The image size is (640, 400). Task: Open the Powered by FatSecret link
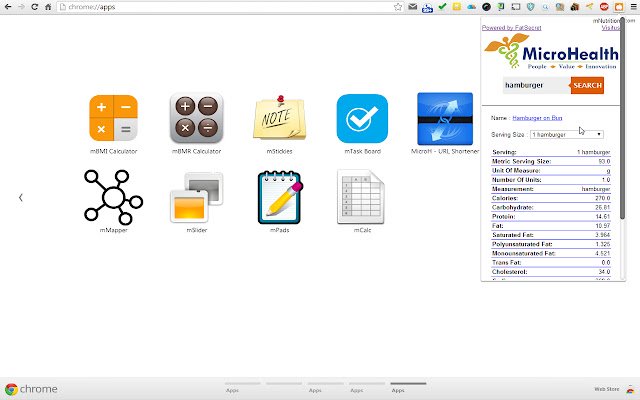(x=511, y=28)
